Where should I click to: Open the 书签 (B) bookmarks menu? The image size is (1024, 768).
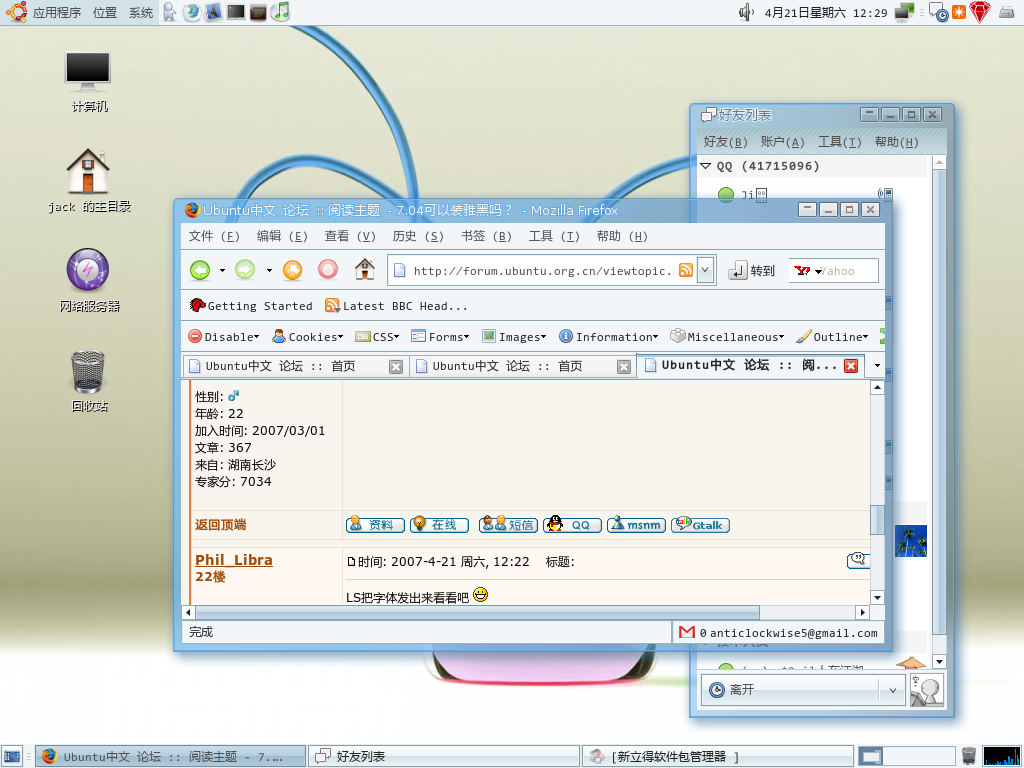[x=486, y=236]
